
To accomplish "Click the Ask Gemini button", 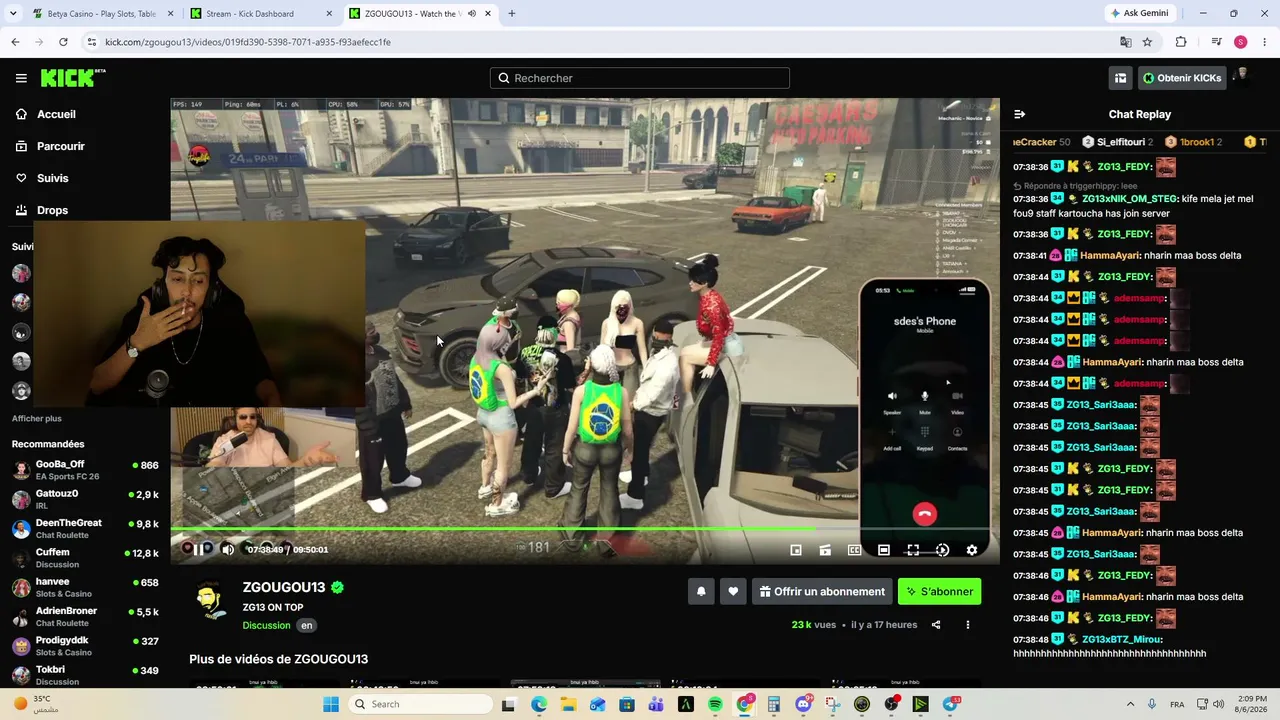I will [1139, 14].
